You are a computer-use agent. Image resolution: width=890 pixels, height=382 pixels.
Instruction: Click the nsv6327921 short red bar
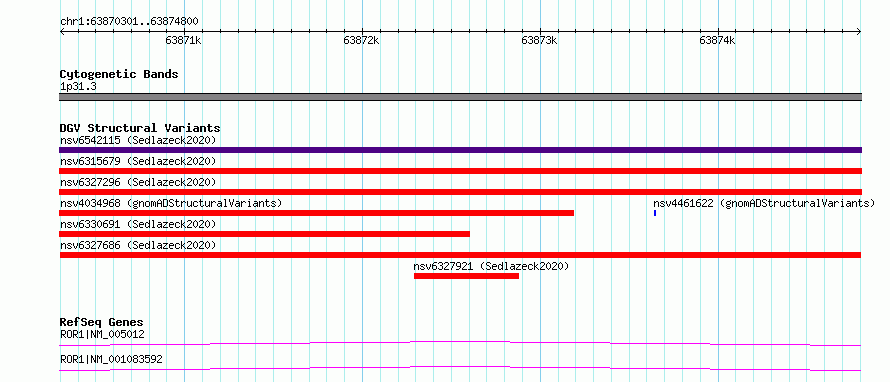pos(467,276)
